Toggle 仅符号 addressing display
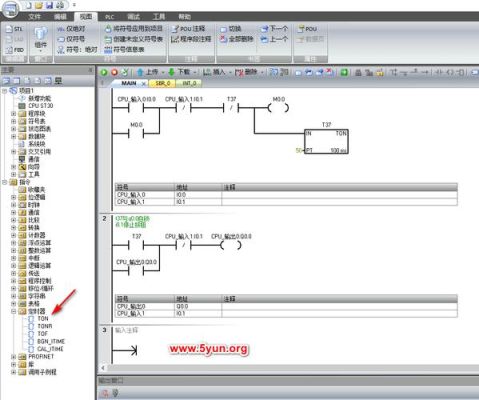Image resolution: width=479 pixels, height=400 pixels. tap(71, 39)
